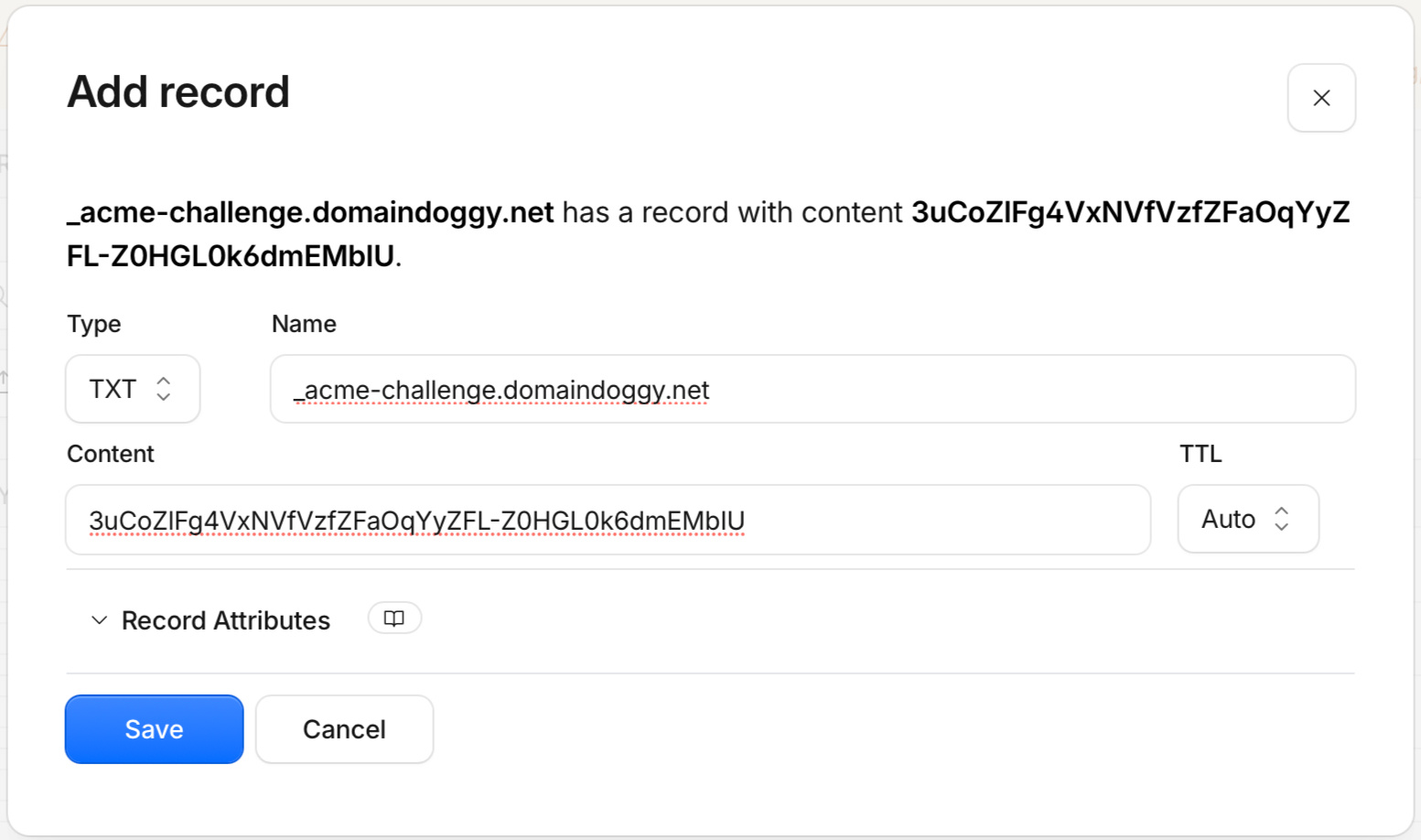
Task: Click the TTL field label
Action: coord(1200,454)
